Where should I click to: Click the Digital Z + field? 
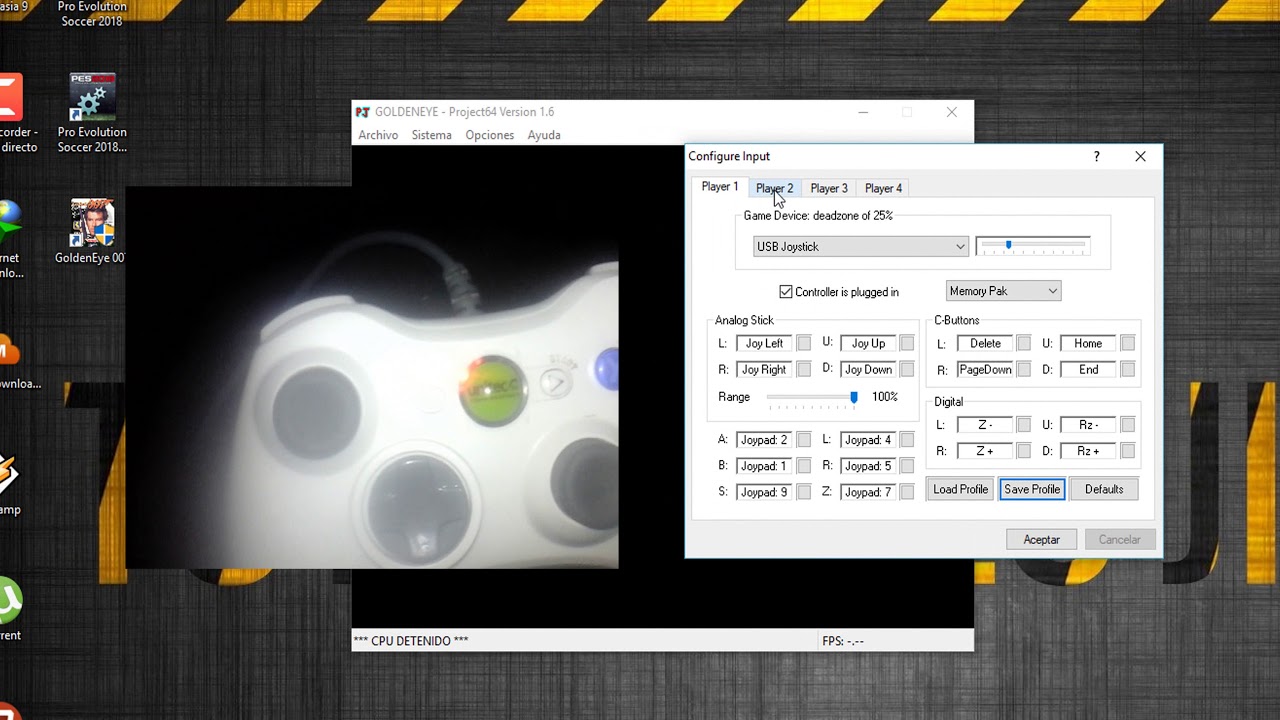985,451
